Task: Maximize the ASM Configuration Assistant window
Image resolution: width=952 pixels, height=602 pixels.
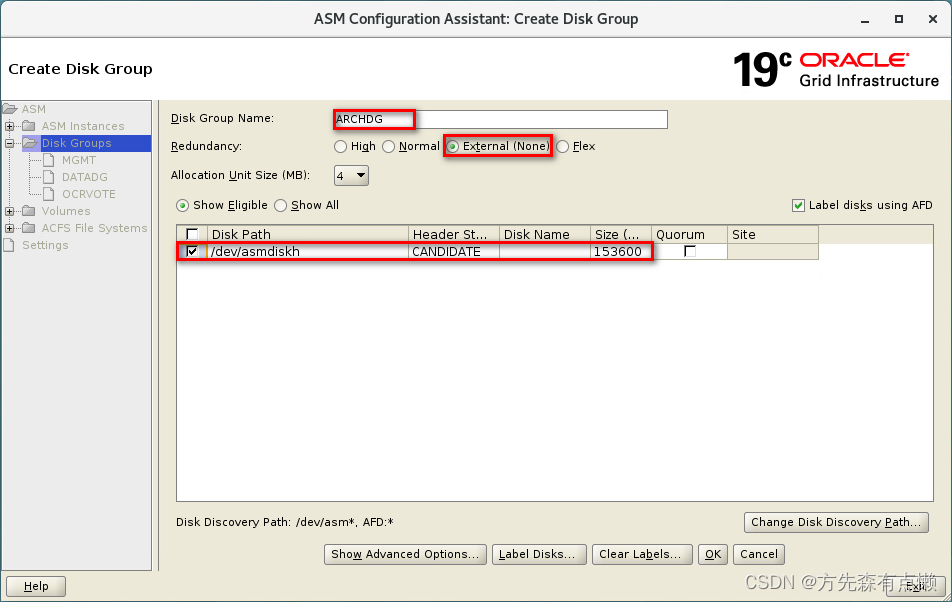Action: pyautogui.click(x=899, y=19)
